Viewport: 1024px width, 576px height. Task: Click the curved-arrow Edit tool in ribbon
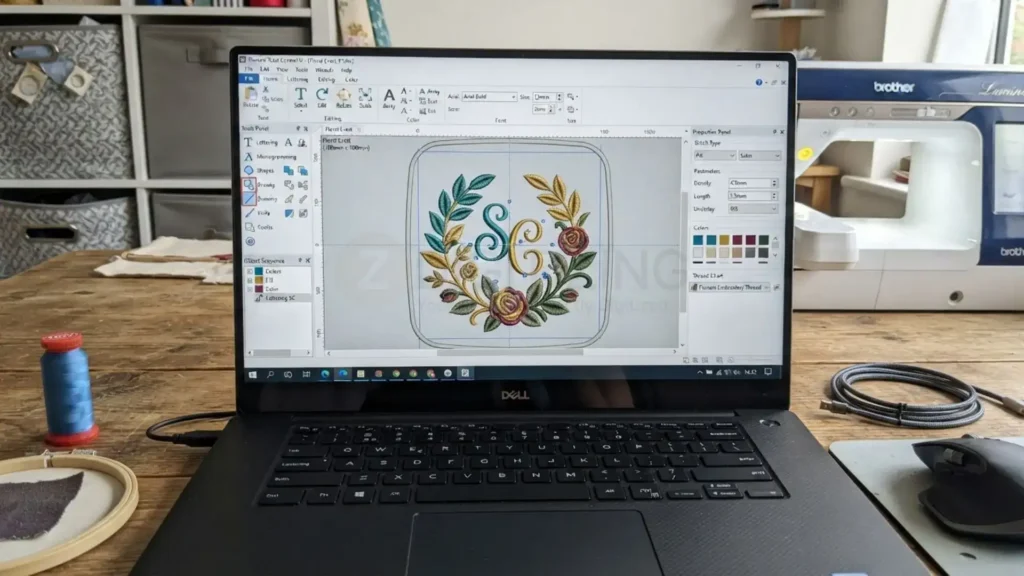[322, 97]
